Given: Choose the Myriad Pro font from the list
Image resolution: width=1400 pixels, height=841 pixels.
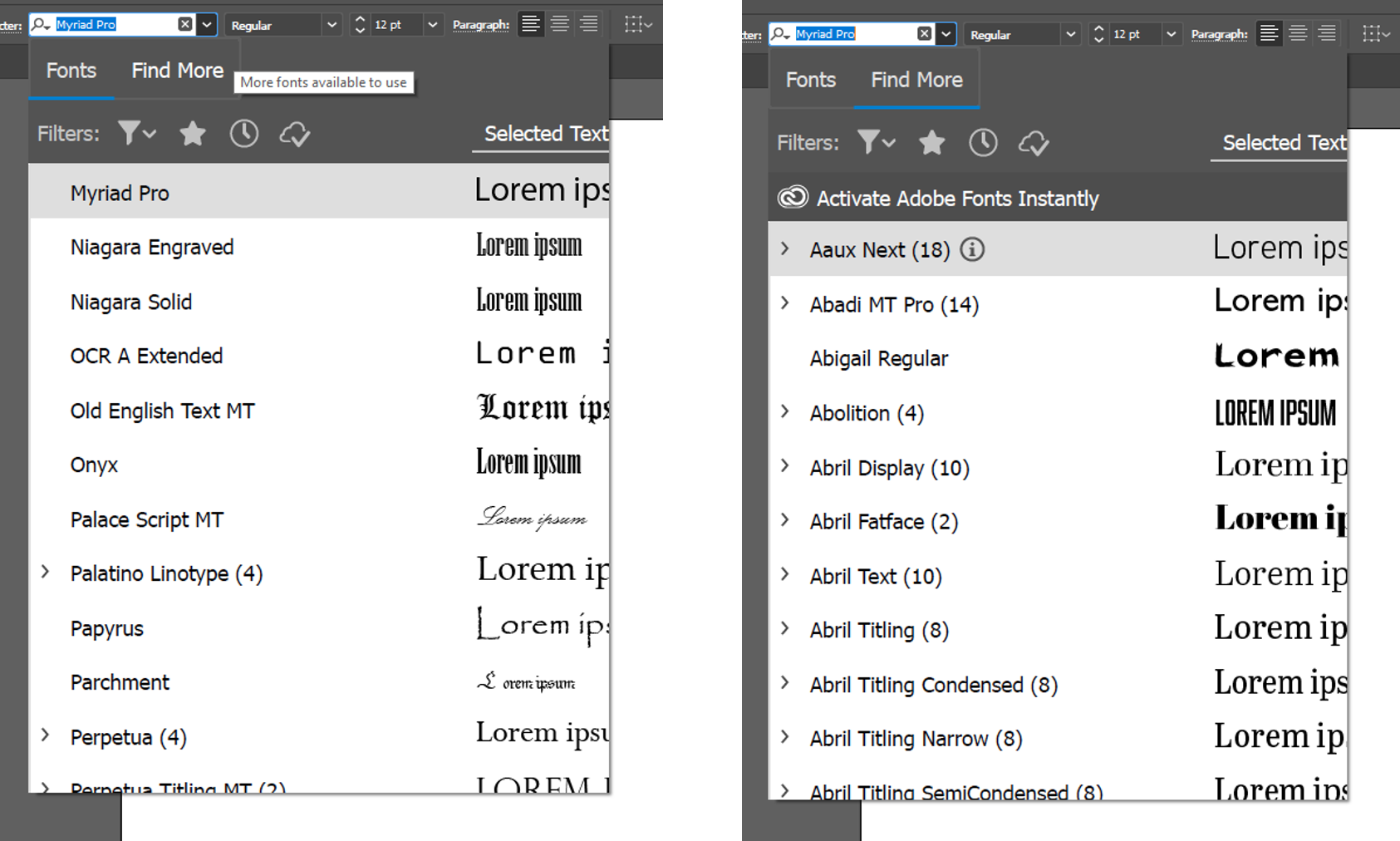Looking at the screenshot, I should pyautogui.click(x=320, y=191).
